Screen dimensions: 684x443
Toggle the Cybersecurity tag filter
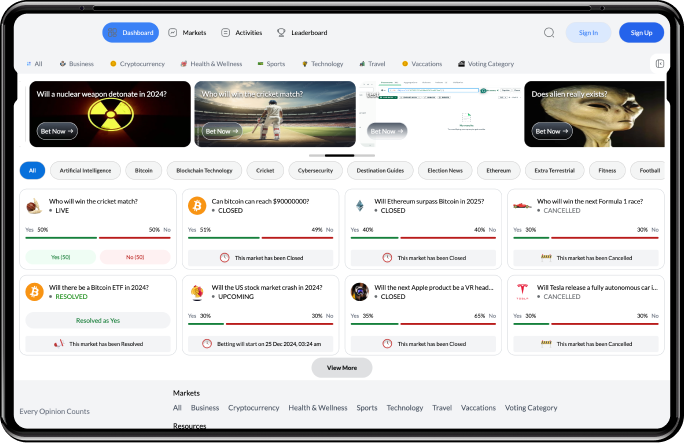pyautogui.click(x=316, y=171)
